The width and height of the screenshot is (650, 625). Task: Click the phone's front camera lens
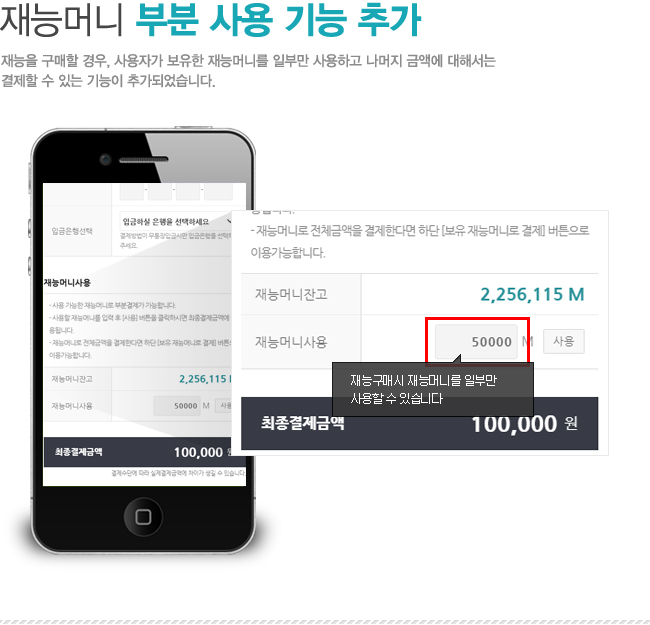105,159
